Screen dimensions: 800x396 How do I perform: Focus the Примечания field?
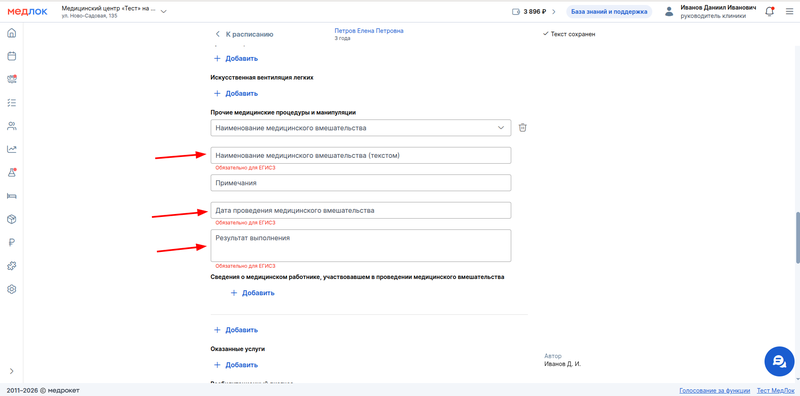(x=361, y=183)
